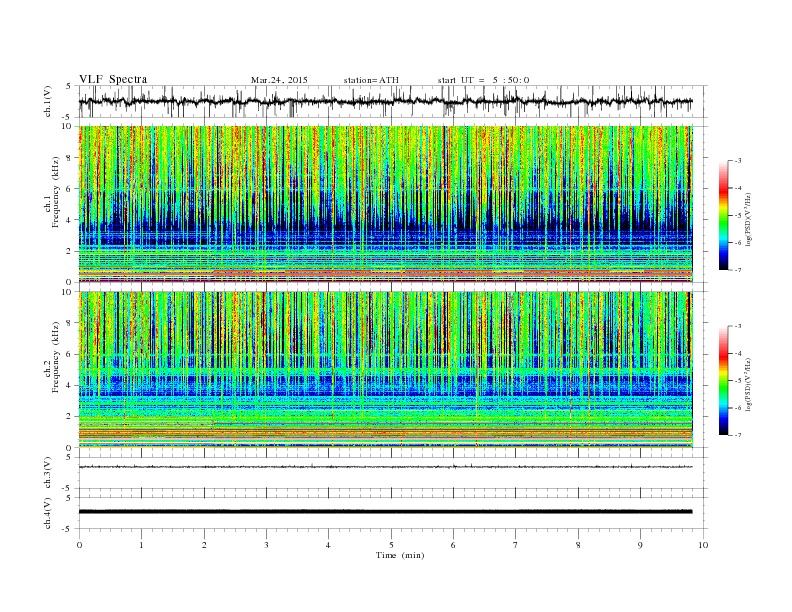Click the "Time (min)" axis label
This screenshot has width=792, height=612.
400,555
